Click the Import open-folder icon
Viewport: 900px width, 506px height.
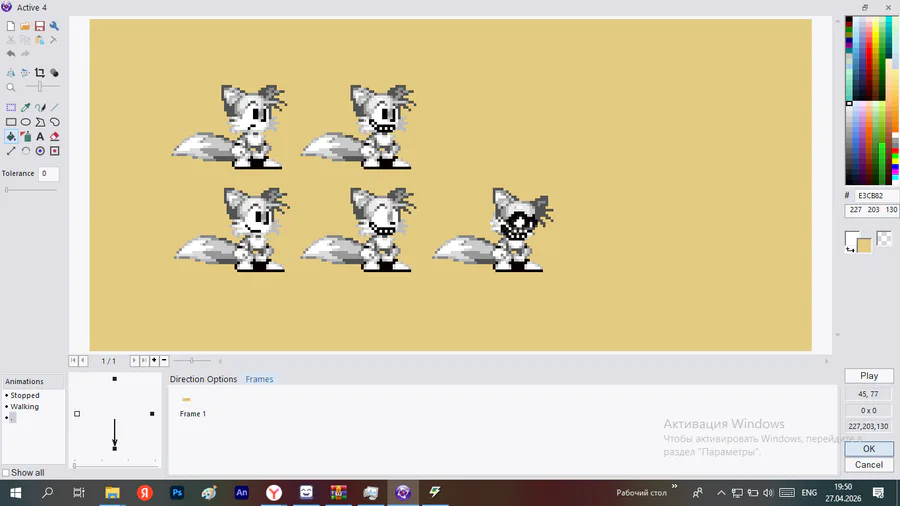pos(25,26)
